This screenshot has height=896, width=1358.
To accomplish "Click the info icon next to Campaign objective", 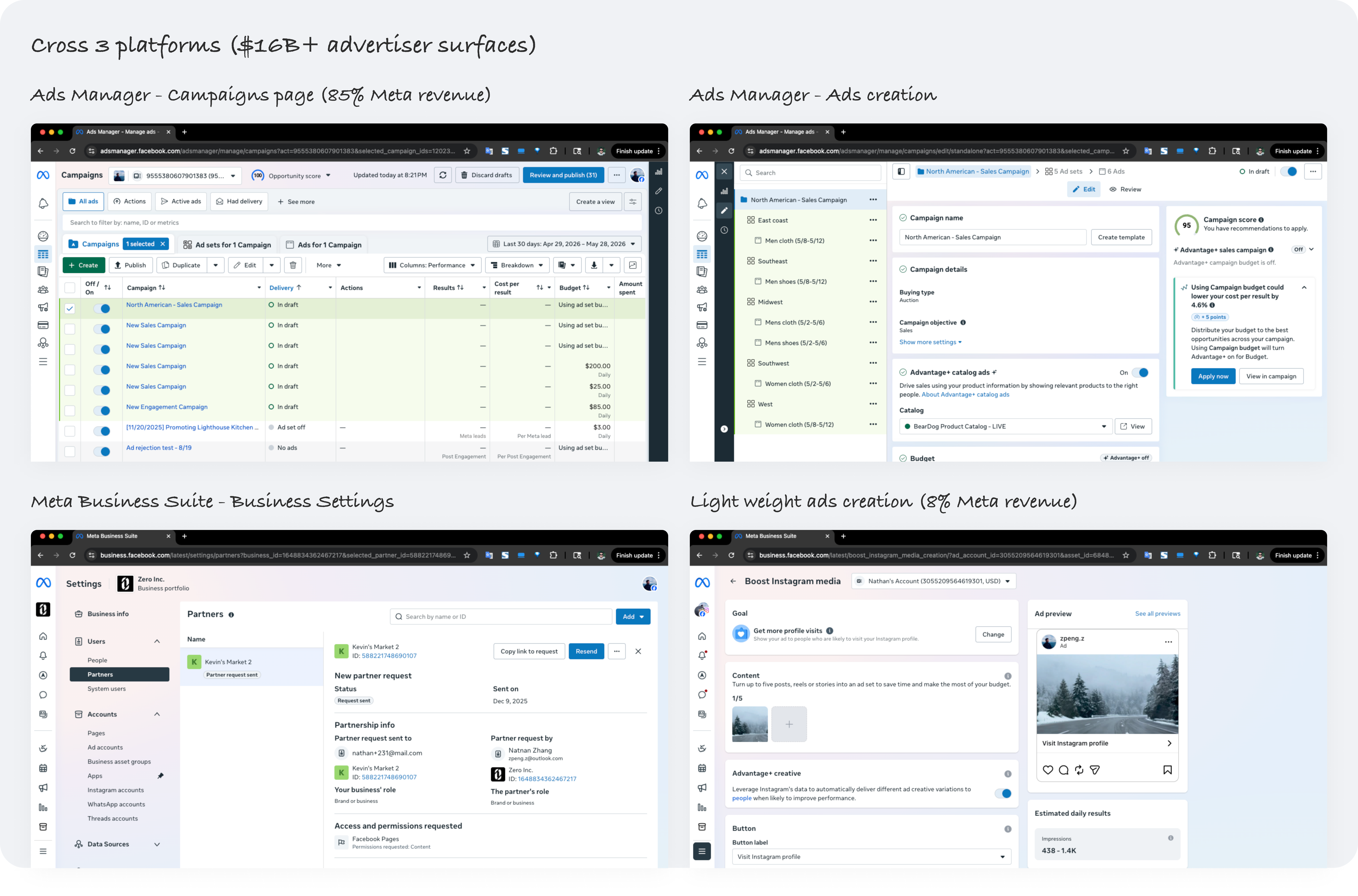I will coord(963,322).
